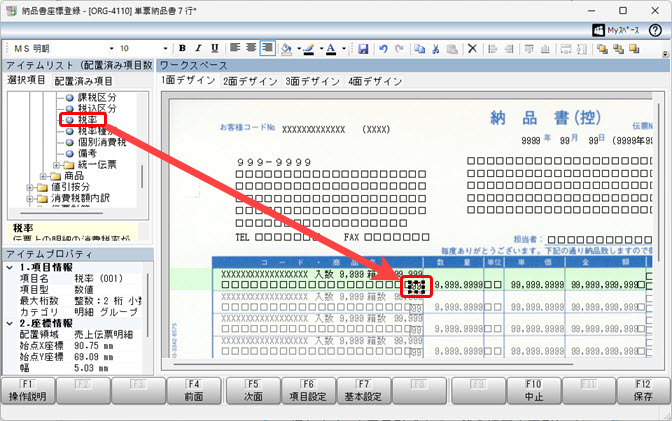
Task: Click the F12 保存 button
Action: (643, 391)
